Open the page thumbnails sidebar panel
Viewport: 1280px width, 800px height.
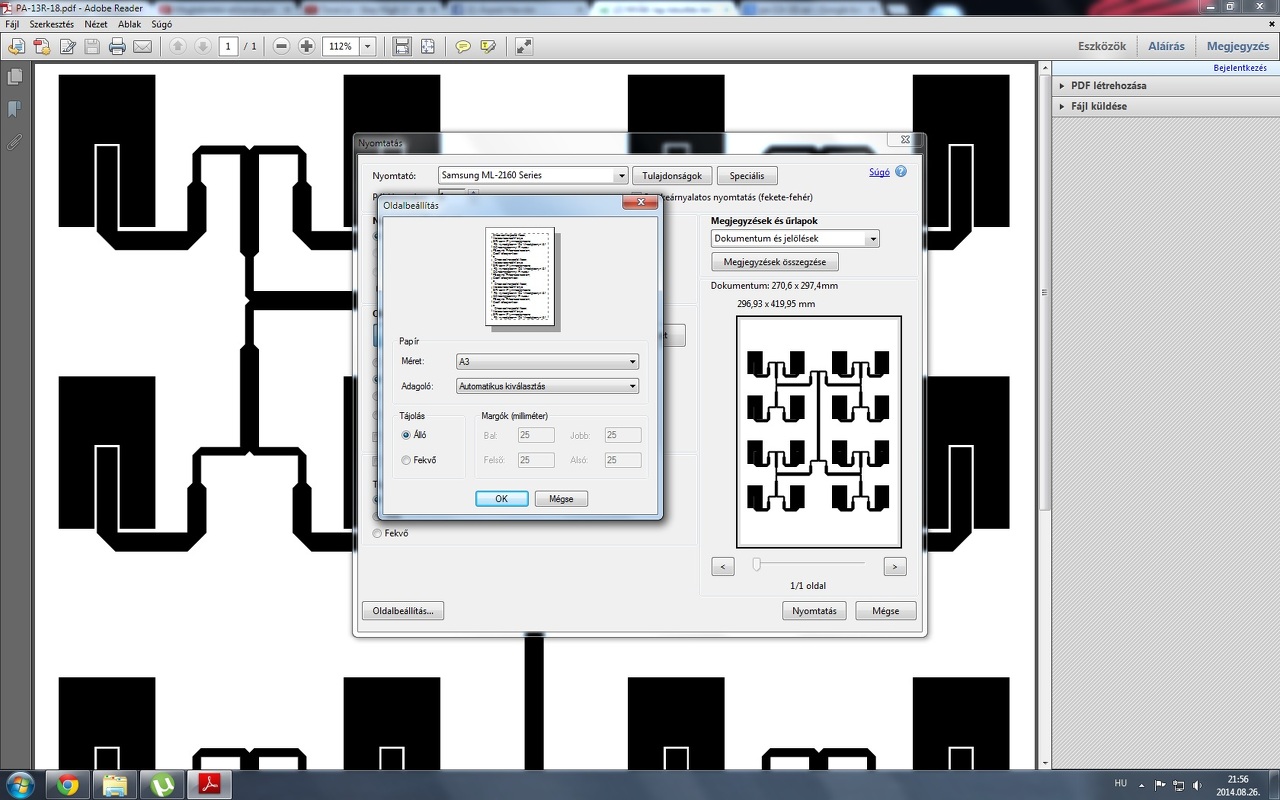(14, 77)
